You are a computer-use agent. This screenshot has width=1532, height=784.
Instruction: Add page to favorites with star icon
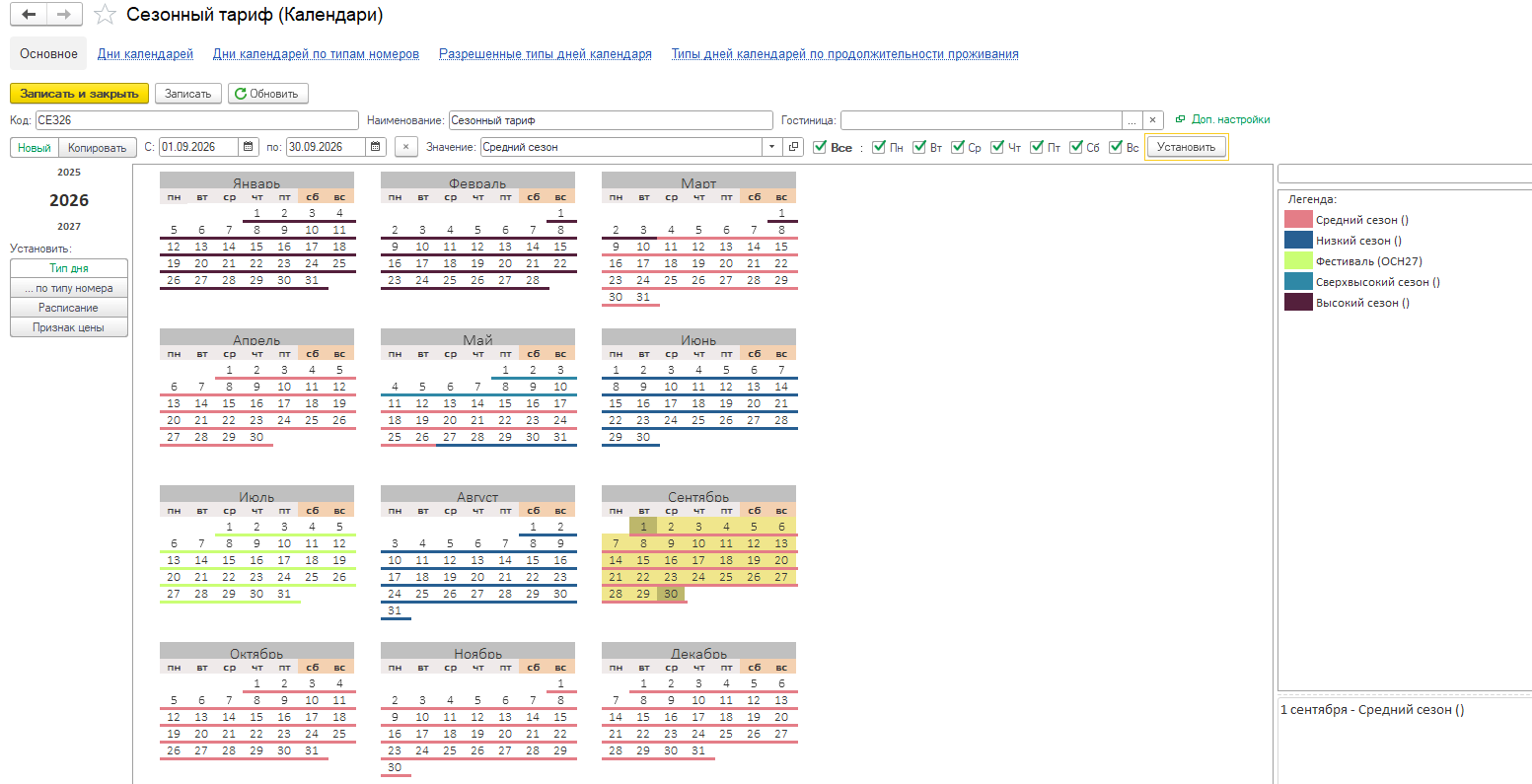pos(105,15)
